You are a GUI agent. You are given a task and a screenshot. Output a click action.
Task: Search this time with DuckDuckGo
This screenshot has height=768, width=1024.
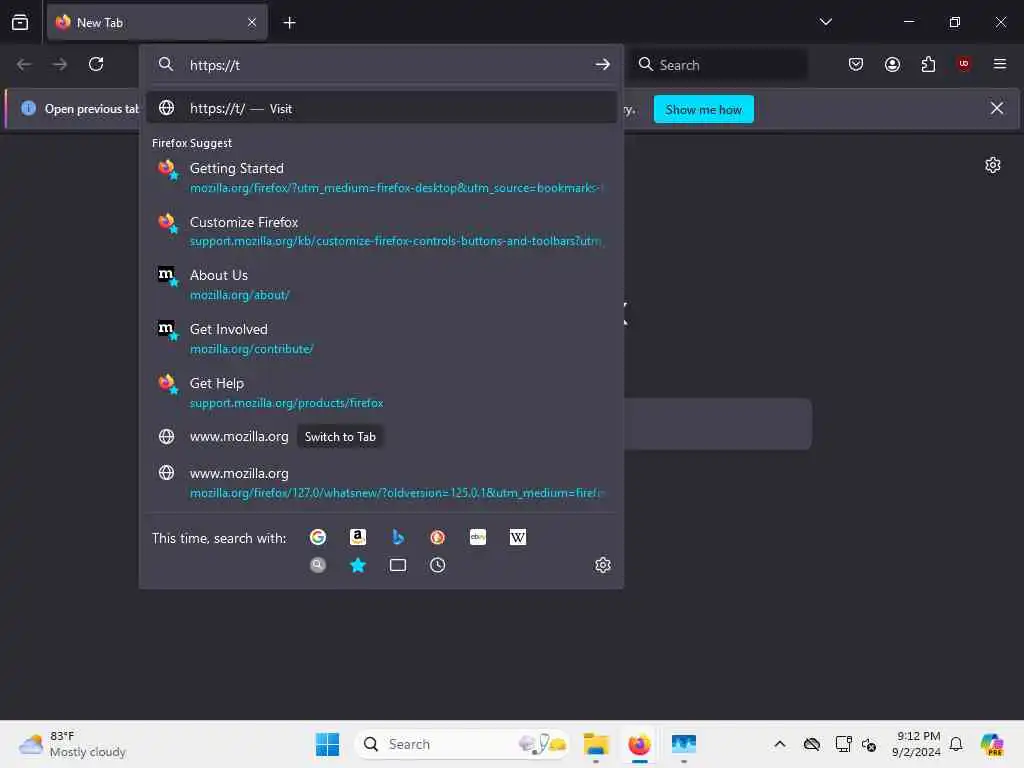click(438, 537)
